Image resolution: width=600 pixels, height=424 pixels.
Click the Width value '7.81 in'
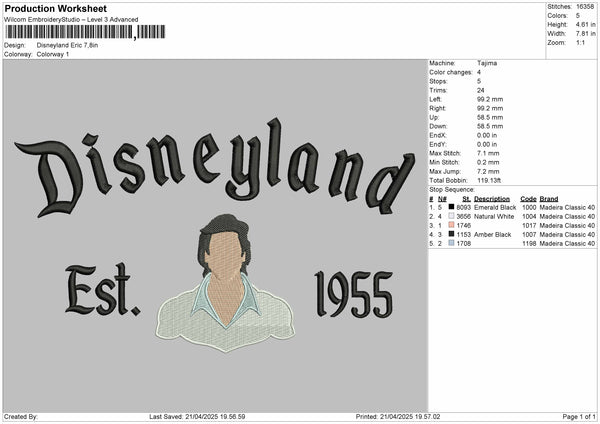point(585,34)
